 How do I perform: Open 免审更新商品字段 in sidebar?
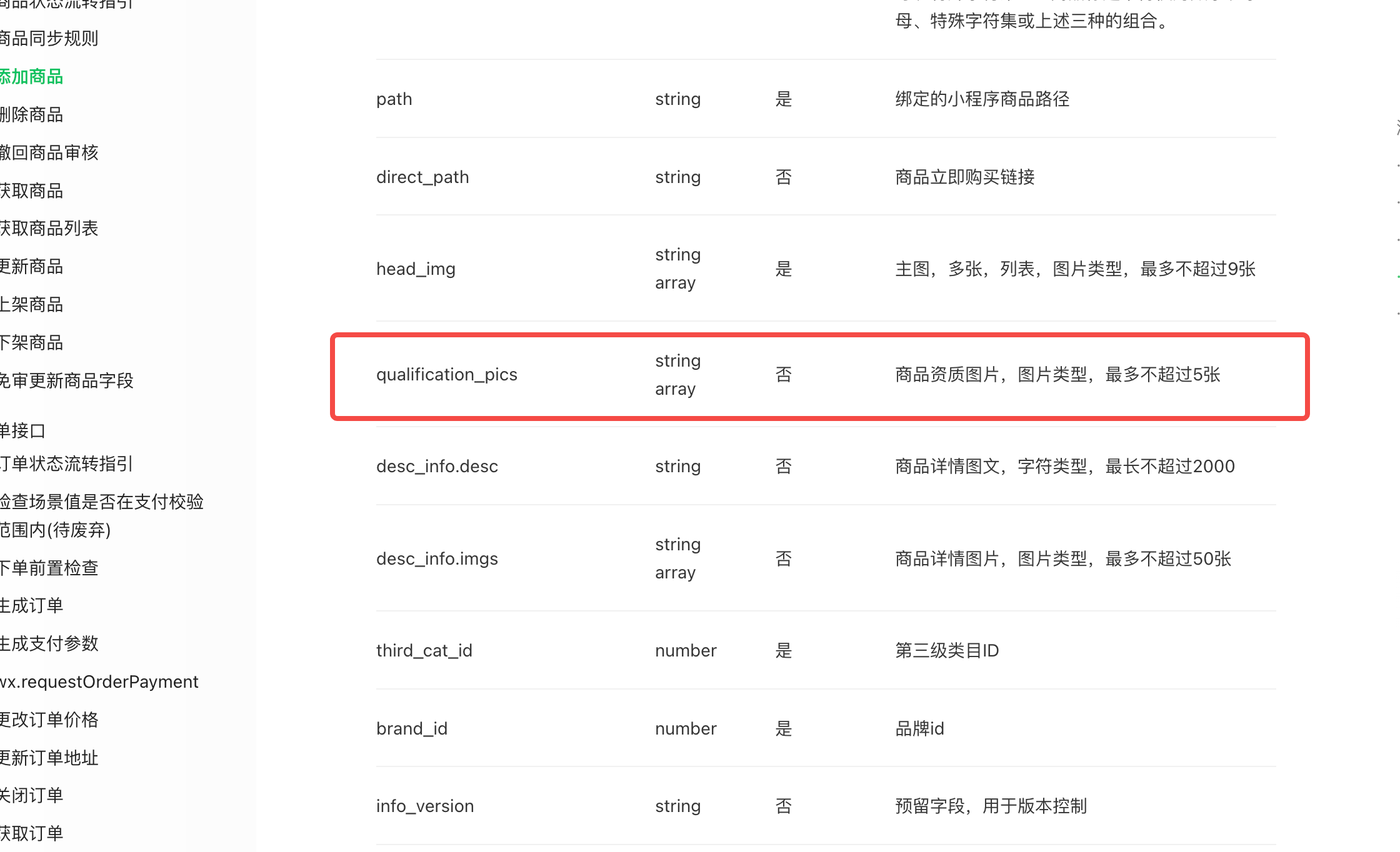(x=66, y=381)
